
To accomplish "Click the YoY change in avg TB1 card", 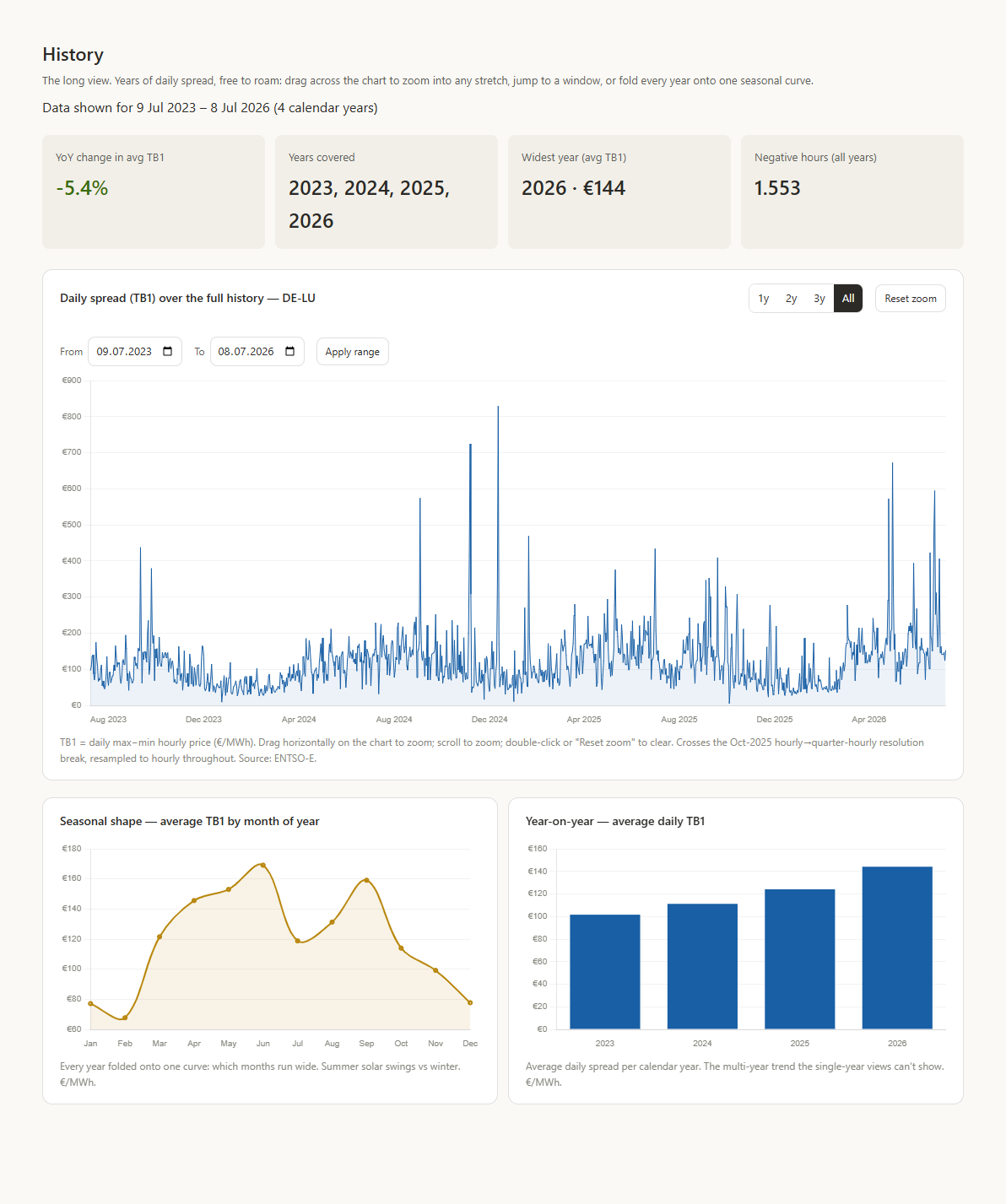I will pos(154,192).
